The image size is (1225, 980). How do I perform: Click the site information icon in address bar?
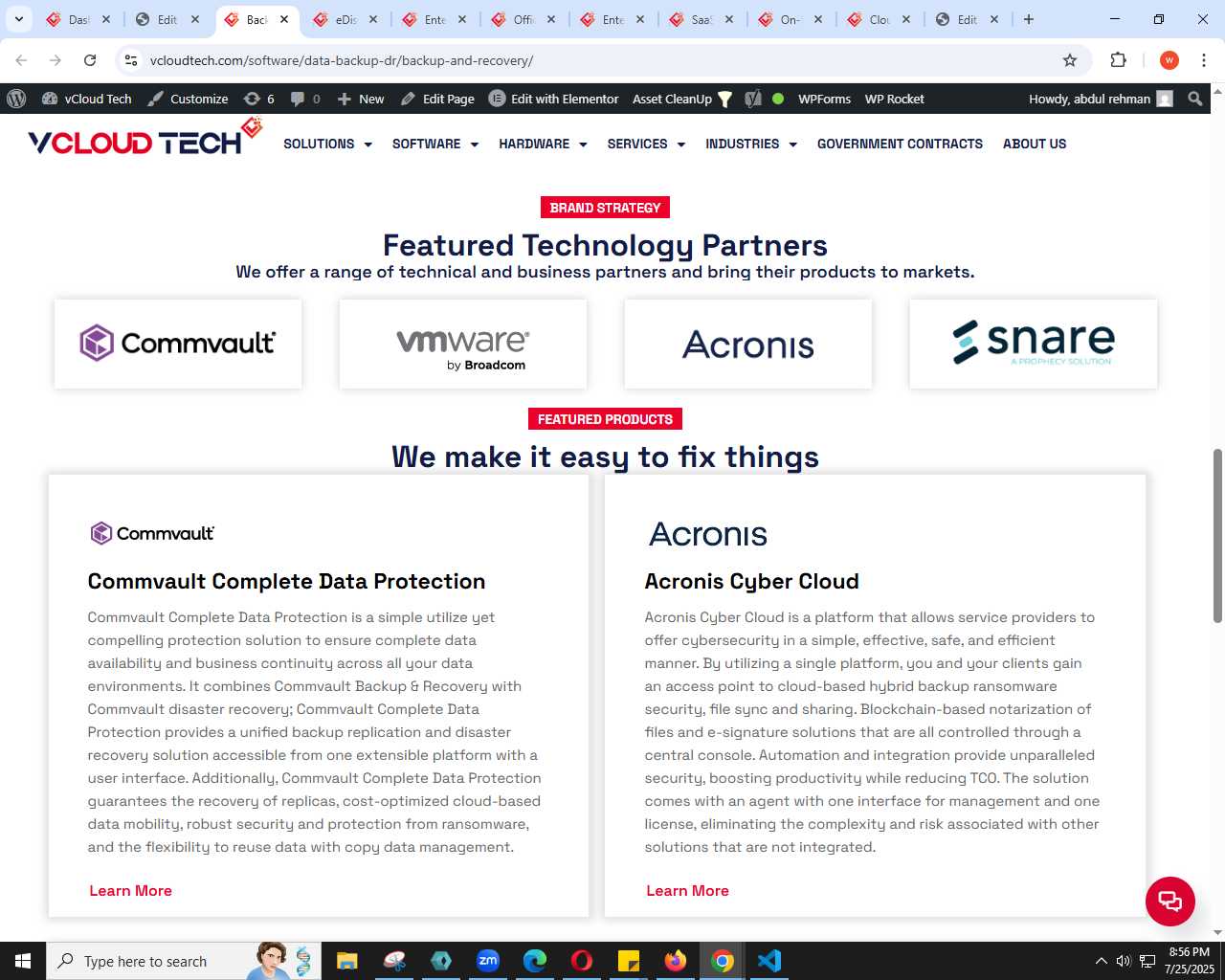[131, 60]
